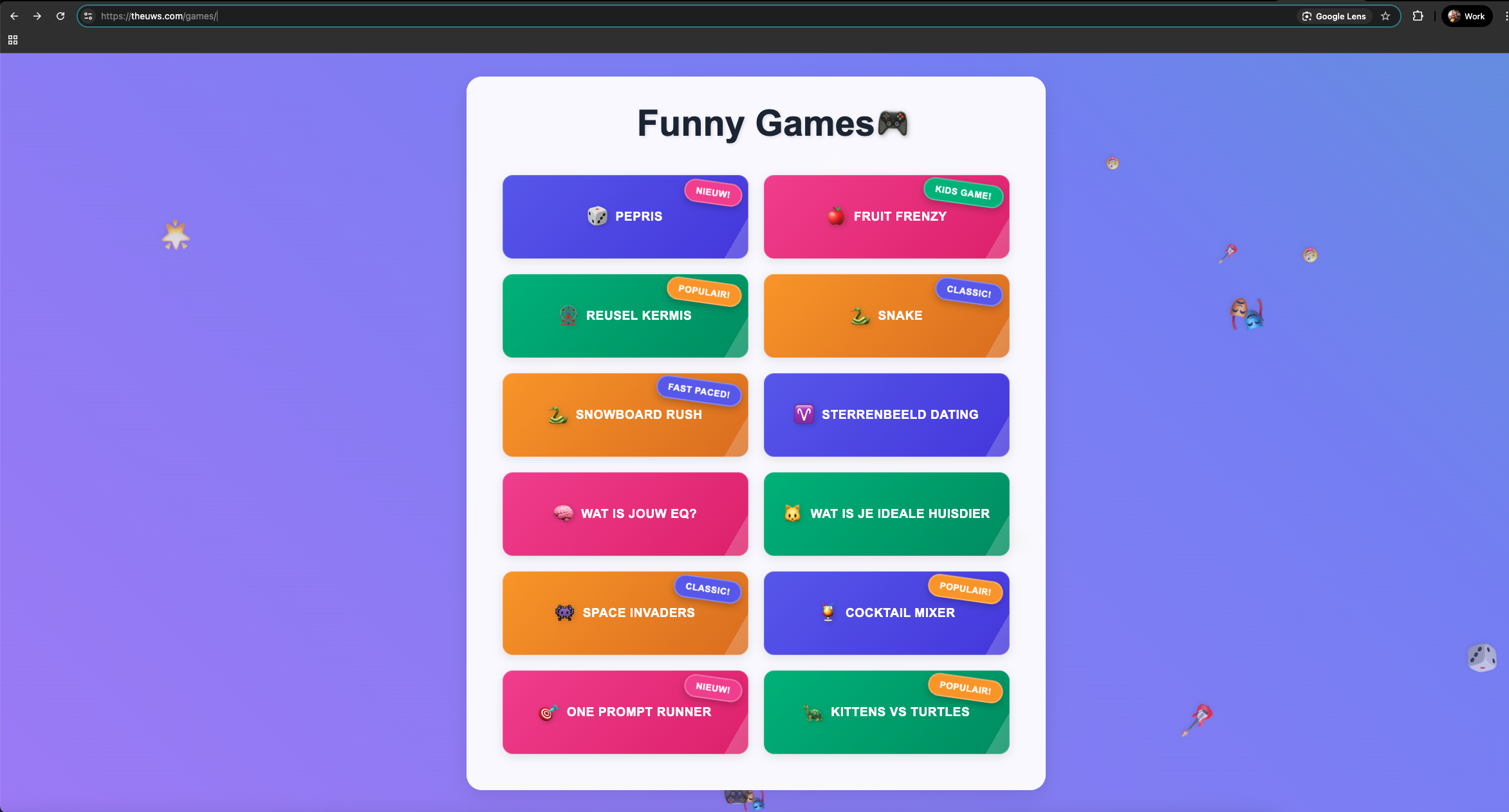This screenshot has width=1509, height=812.
Task: Start the Snowboard Rush game
Action: (625, 415)
